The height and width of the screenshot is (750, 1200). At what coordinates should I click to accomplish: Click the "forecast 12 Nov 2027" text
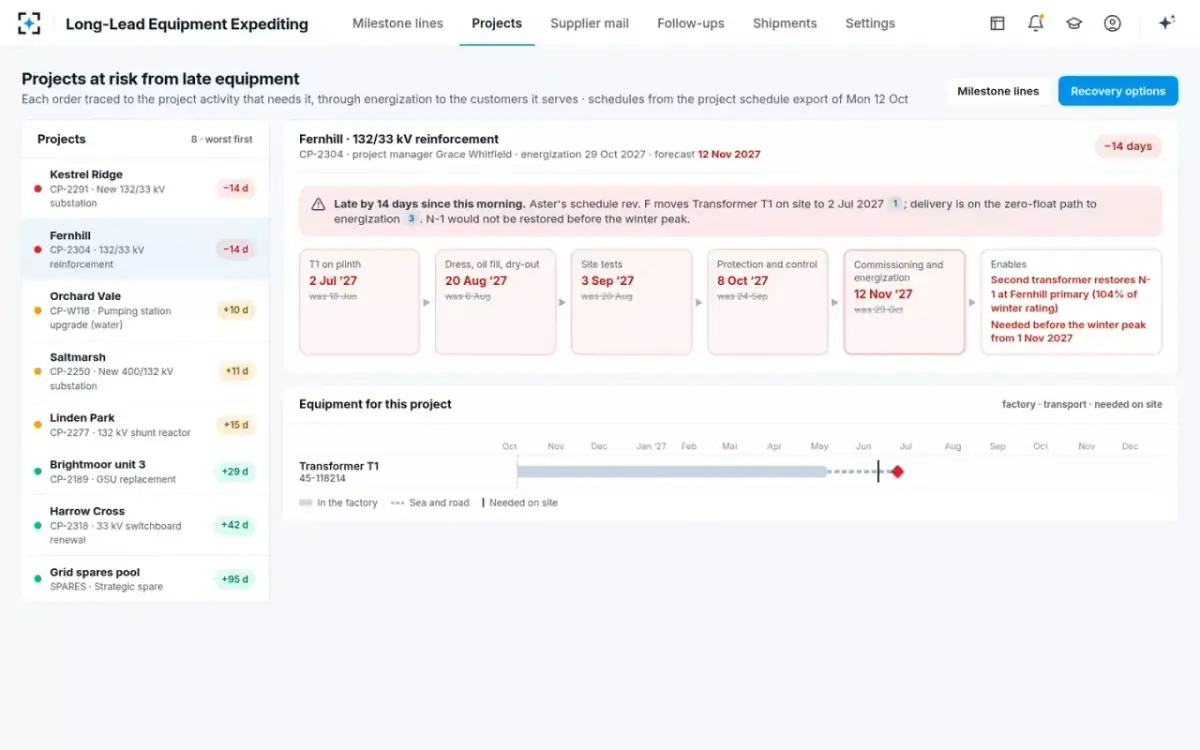pos(707,155)
